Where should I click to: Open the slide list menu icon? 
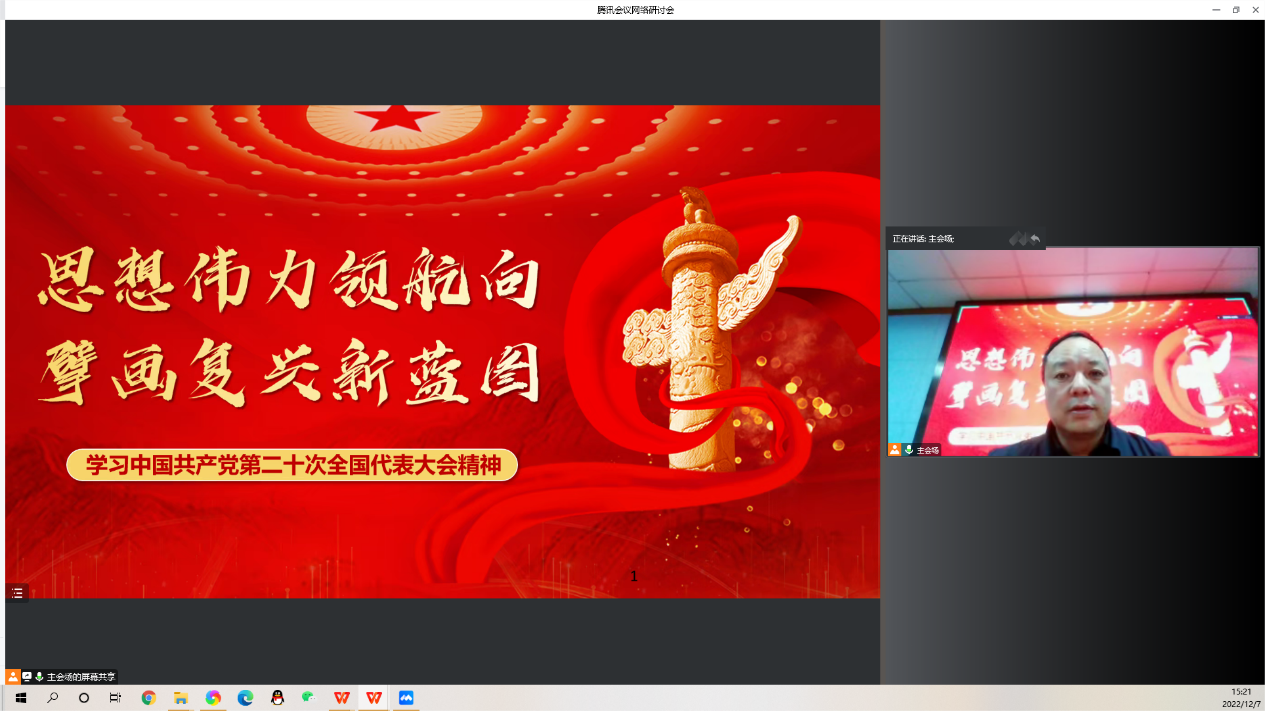click(x=17, y=593)
